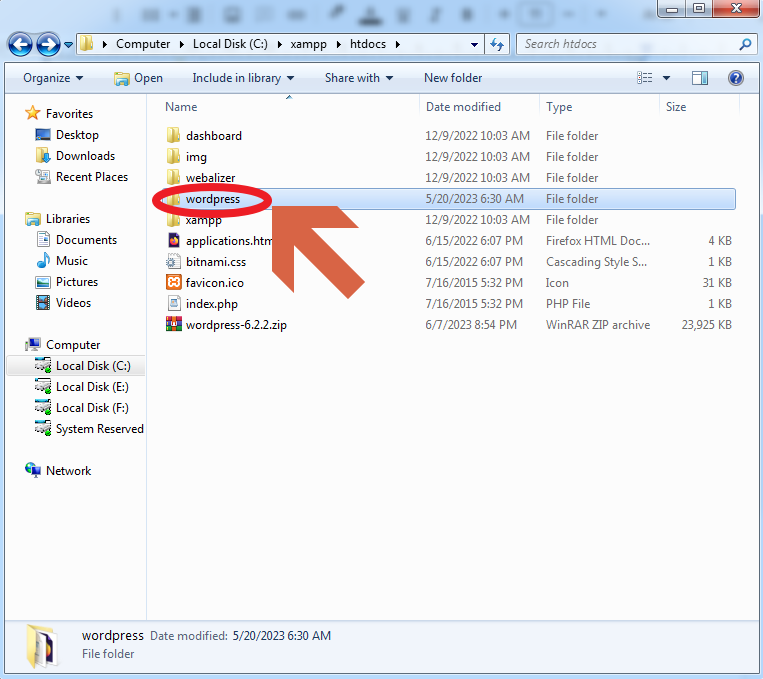This screenshot has height=679, width=763.
Task: Sort by the Date modified column header
Action: pyautogui.click(x=463, y=107)
